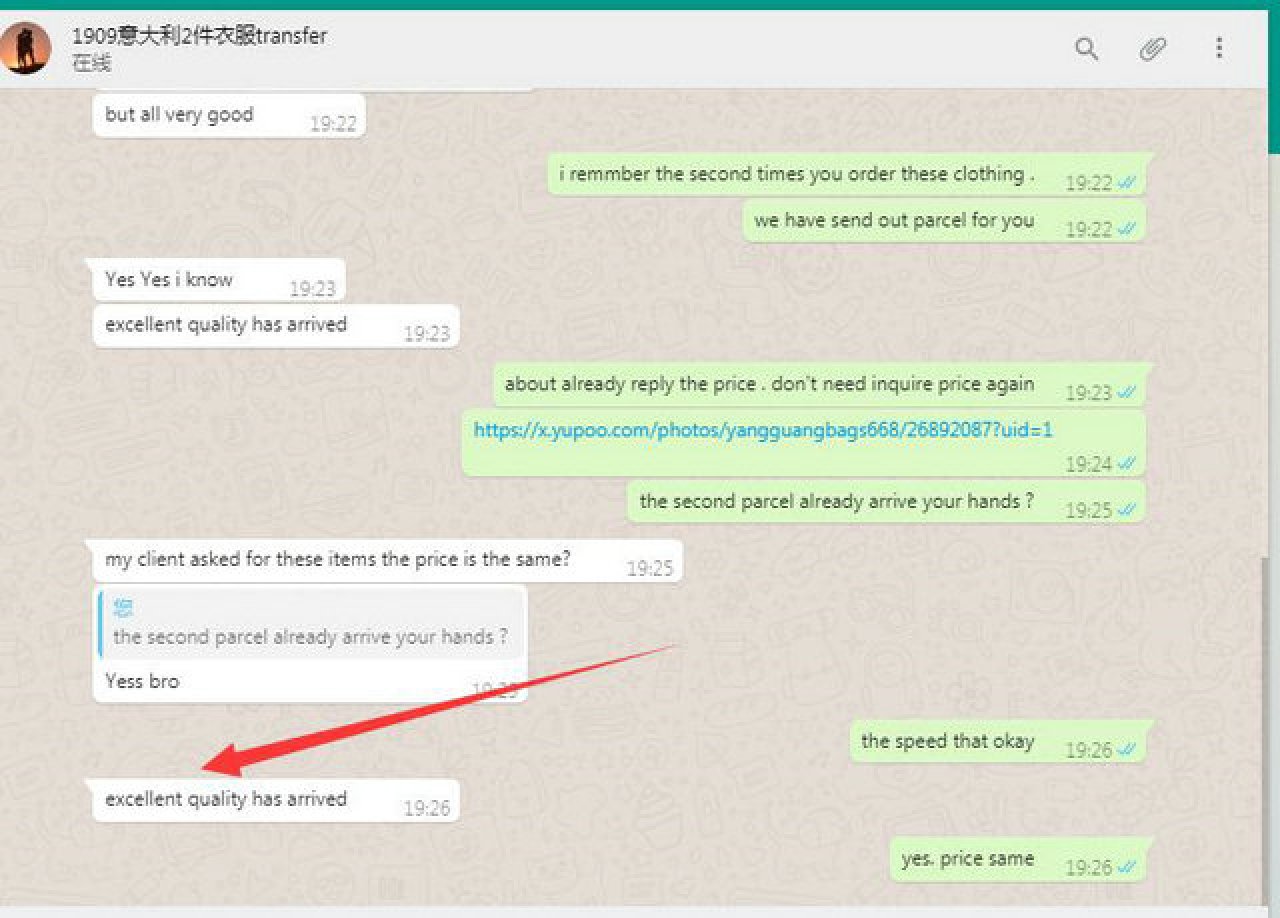Click read ticks on yupoo link message
The height and width of the screenshot is (918, 1280).
[x=1127, y=464]
